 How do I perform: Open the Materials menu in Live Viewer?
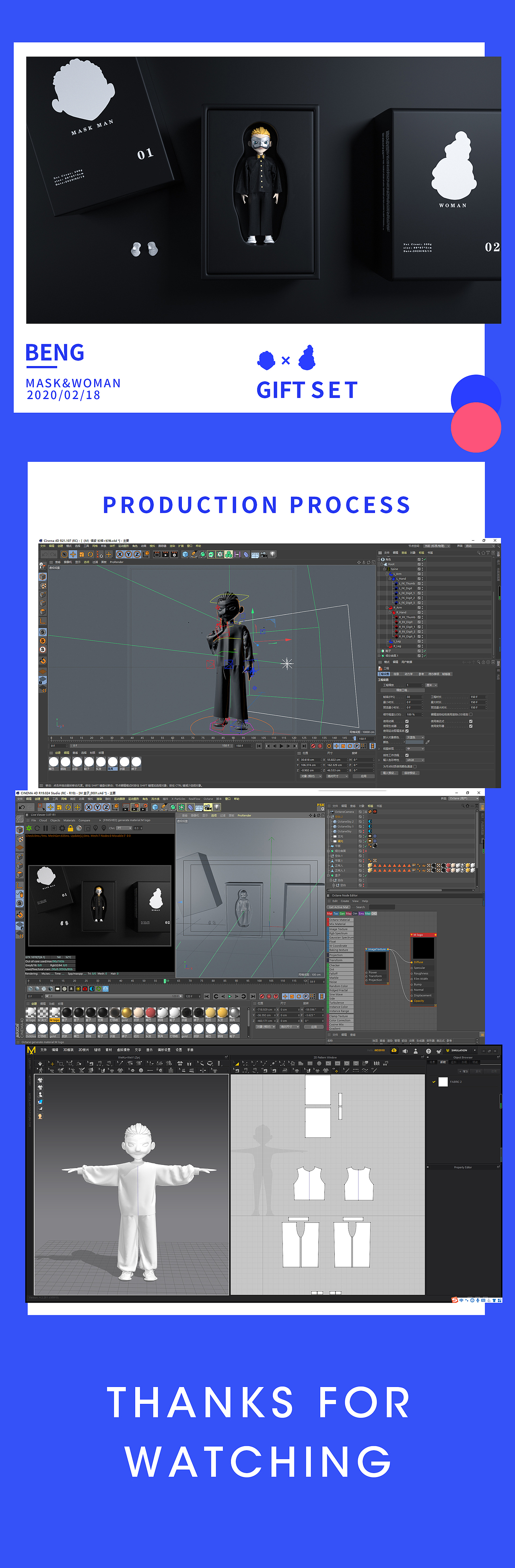pos(69,821)
